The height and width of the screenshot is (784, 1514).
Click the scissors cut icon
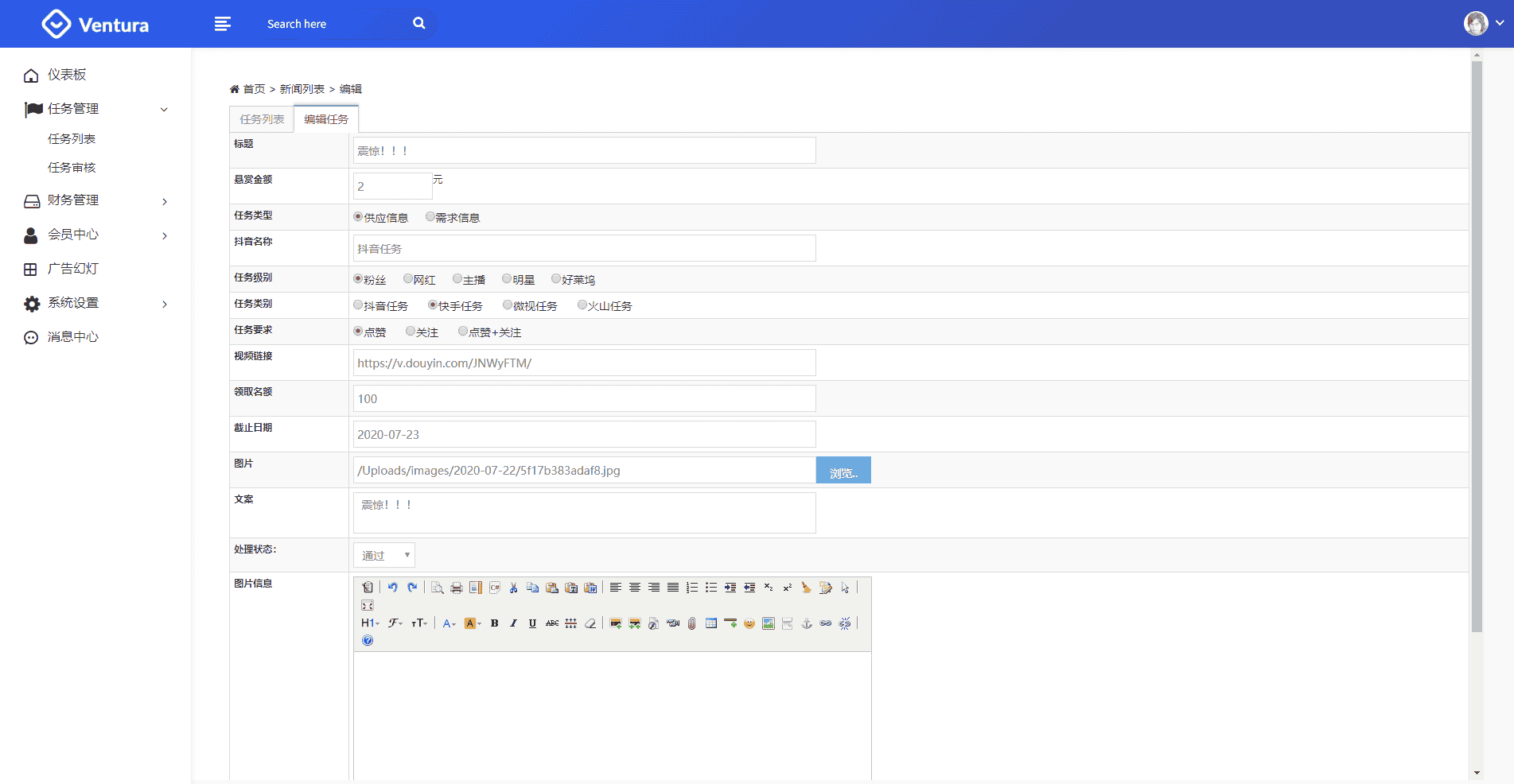(514, 588)
